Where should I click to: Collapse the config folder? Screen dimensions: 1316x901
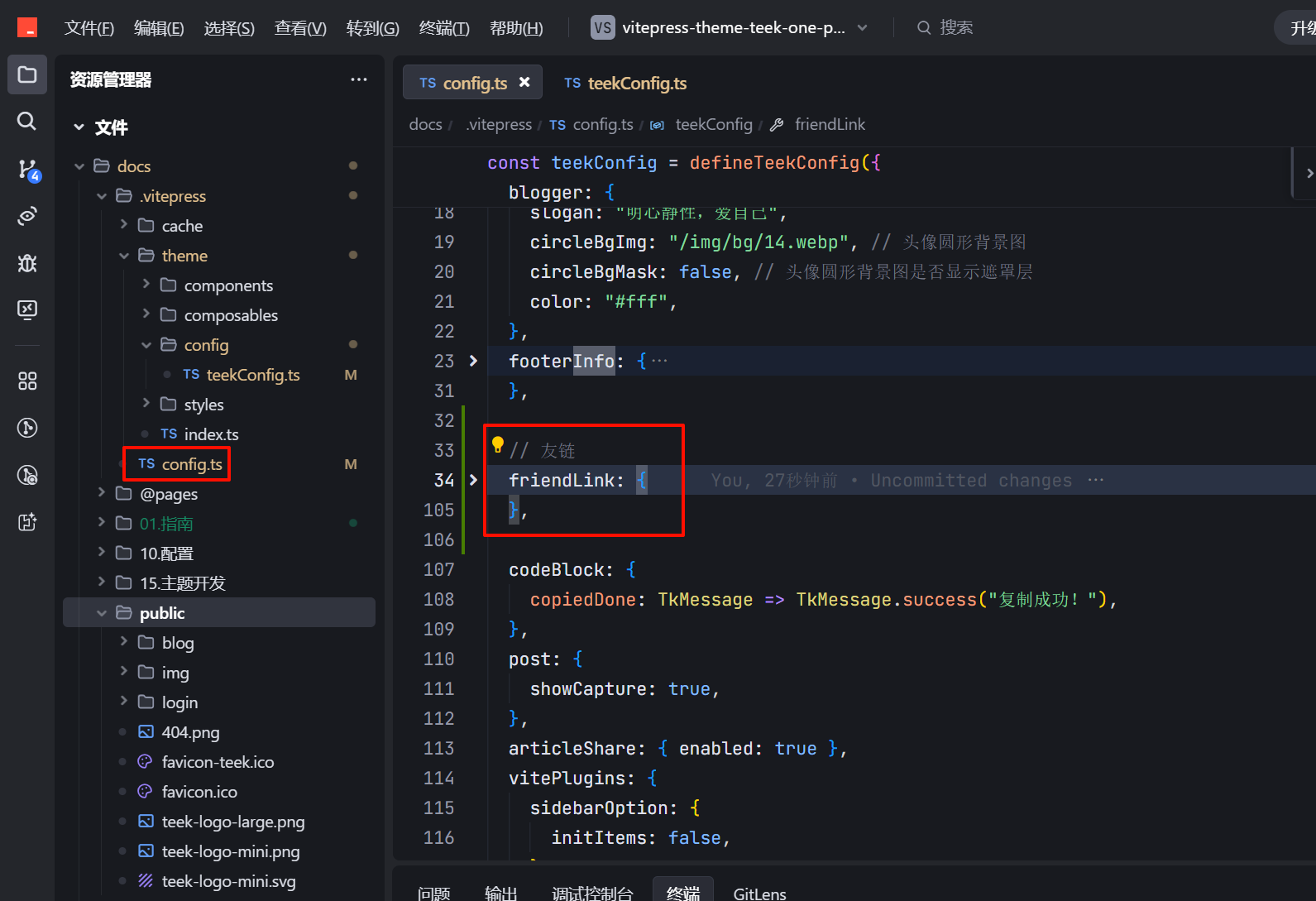(146, 345)
